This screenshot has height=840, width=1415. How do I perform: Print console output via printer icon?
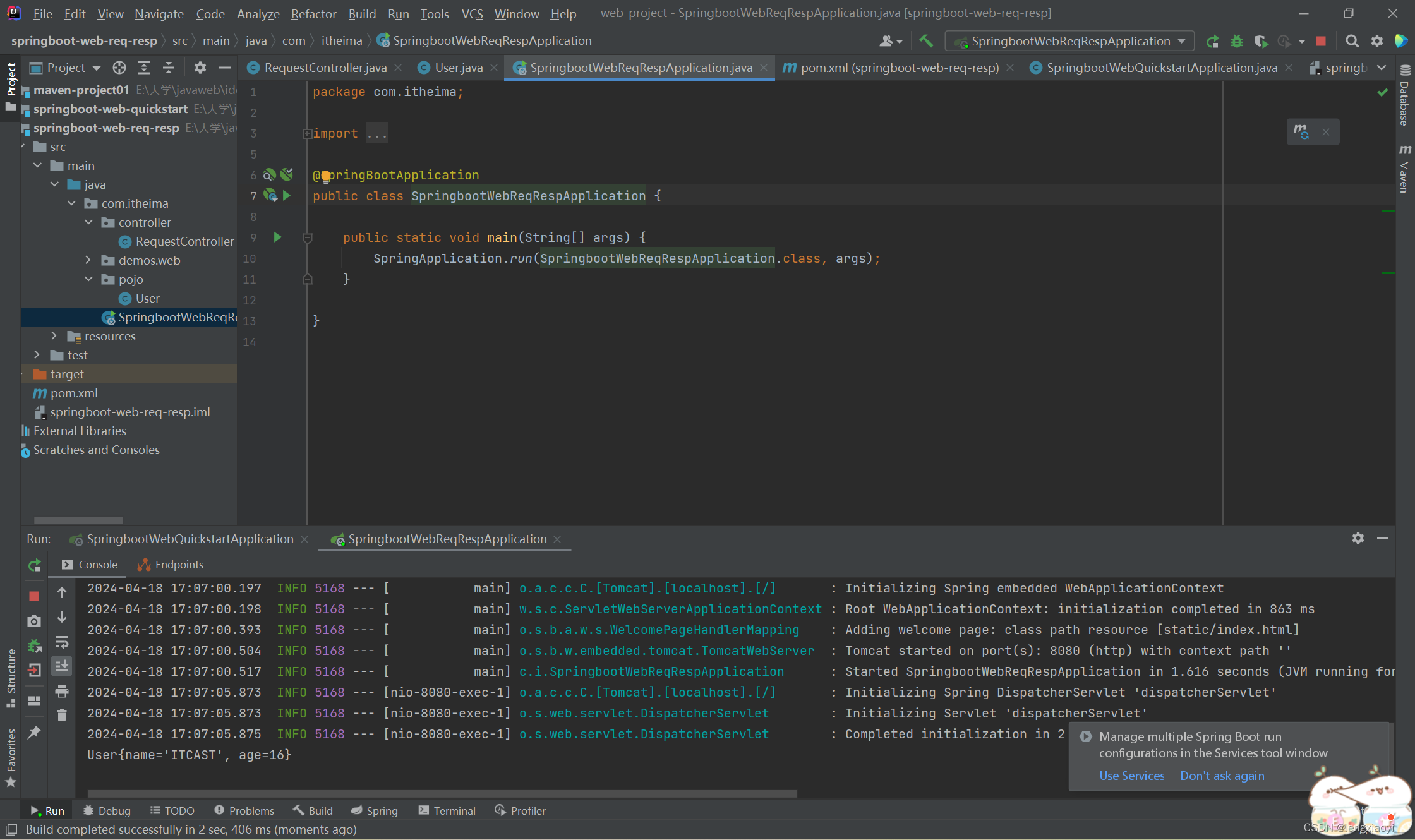62,692
